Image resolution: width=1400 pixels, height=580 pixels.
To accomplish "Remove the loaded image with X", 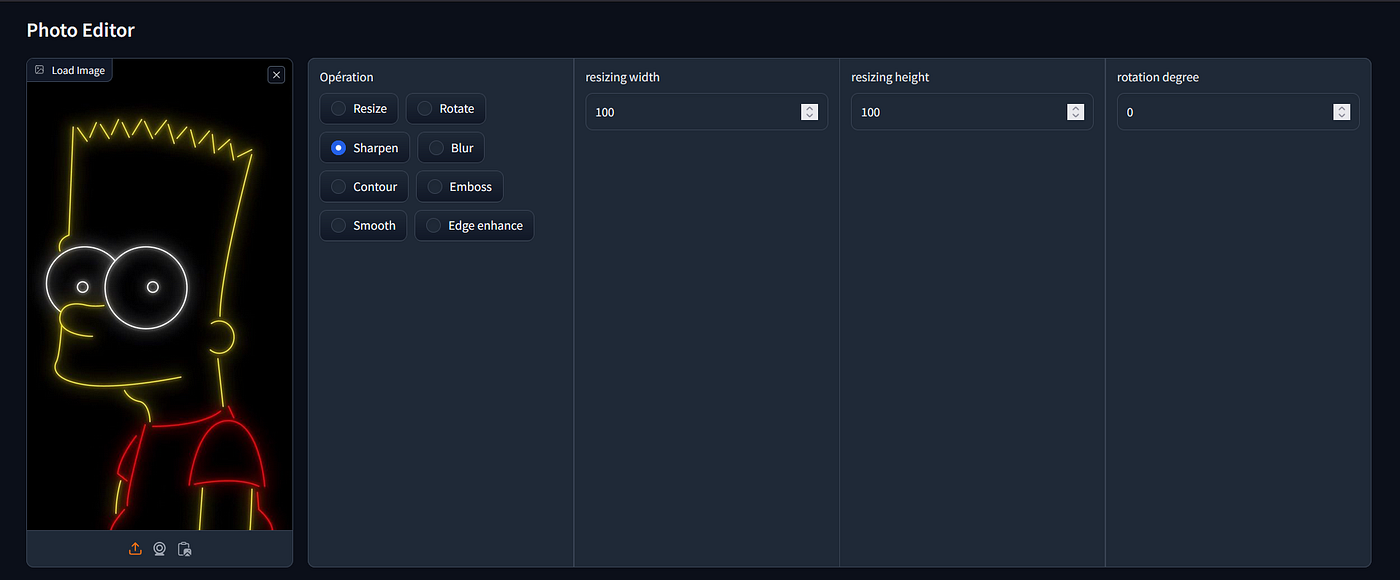I will pyautogui.click(x=277, y=75).
